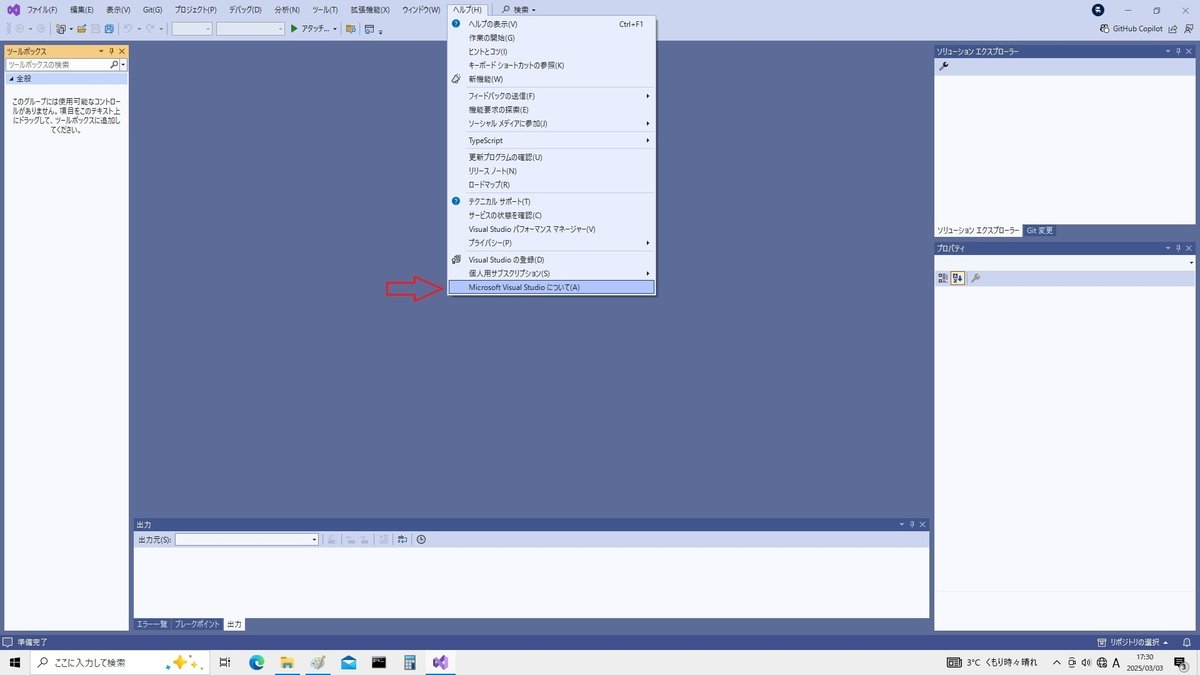1200x675 pixels.
Task: Open the Find in Files toolbar icon
Action: [x=352, y=29]
